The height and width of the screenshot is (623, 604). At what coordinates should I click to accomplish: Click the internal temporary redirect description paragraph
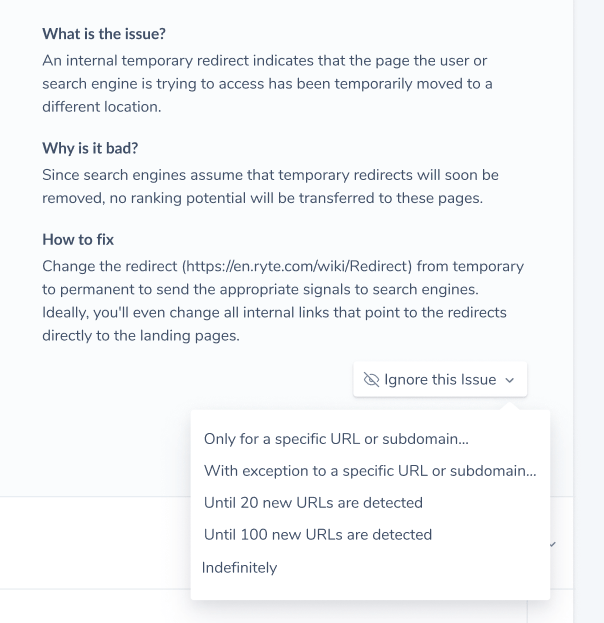[267, 83]
